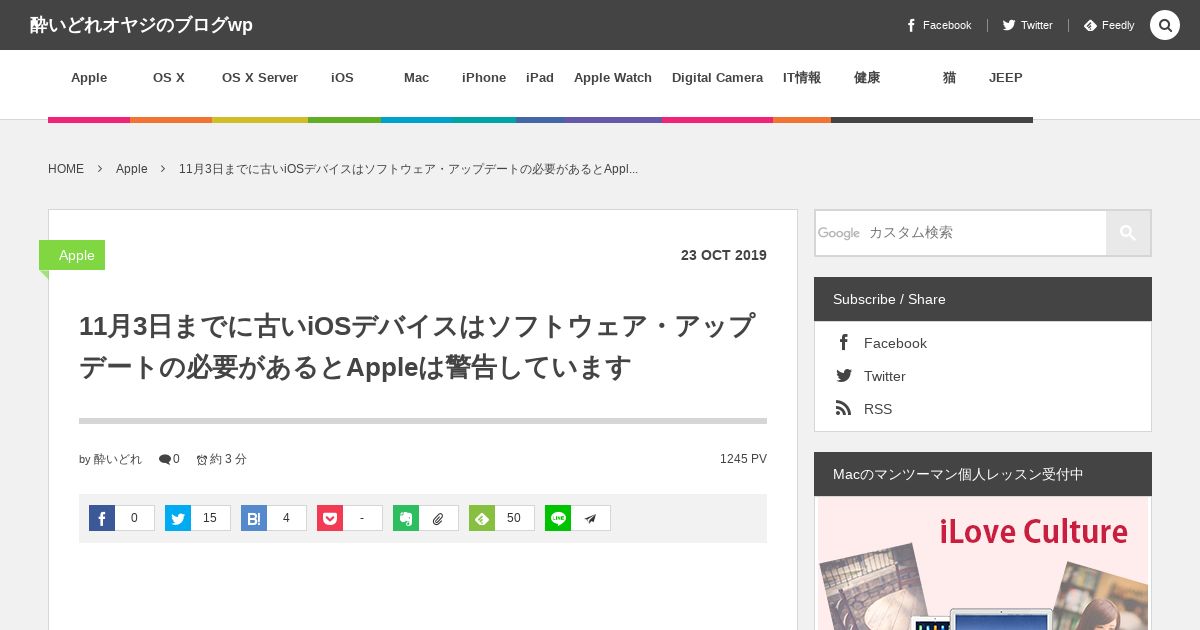Open the 猫 category menu
The image size is (1200, 630).
[x=949, y=78]
